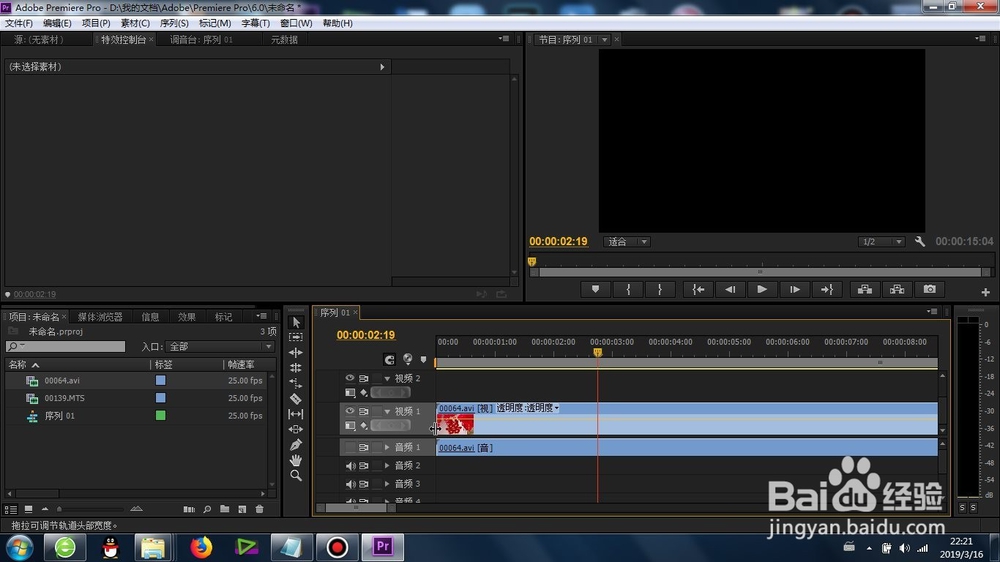This screenshot has width=1000, height=562.
Task: Click the timeline Add Marker icon
Action: 423,360
